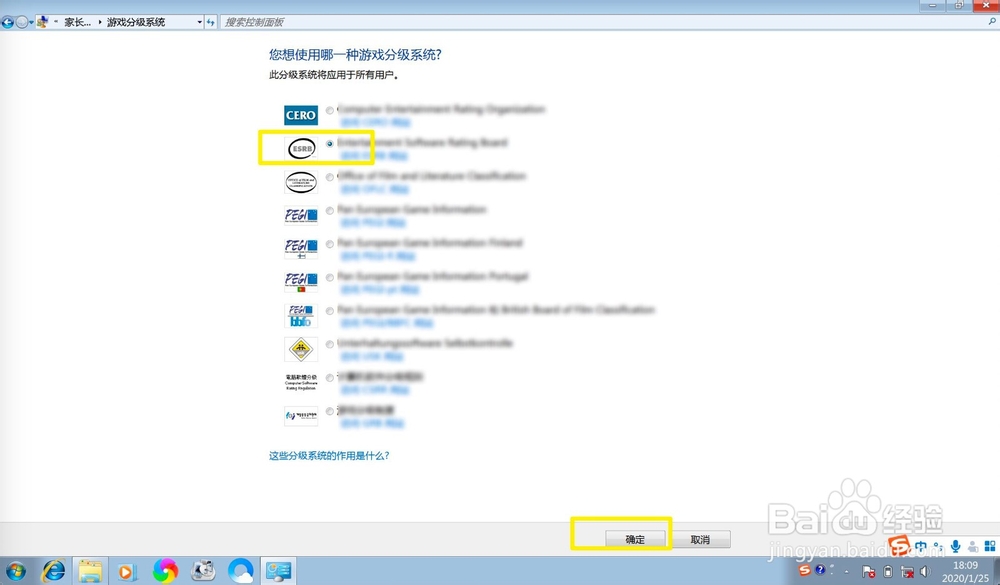Open Windows Explorer folder from taskbar
The height and width of the screenshot is (585, 1000).
tap(91, 571)
